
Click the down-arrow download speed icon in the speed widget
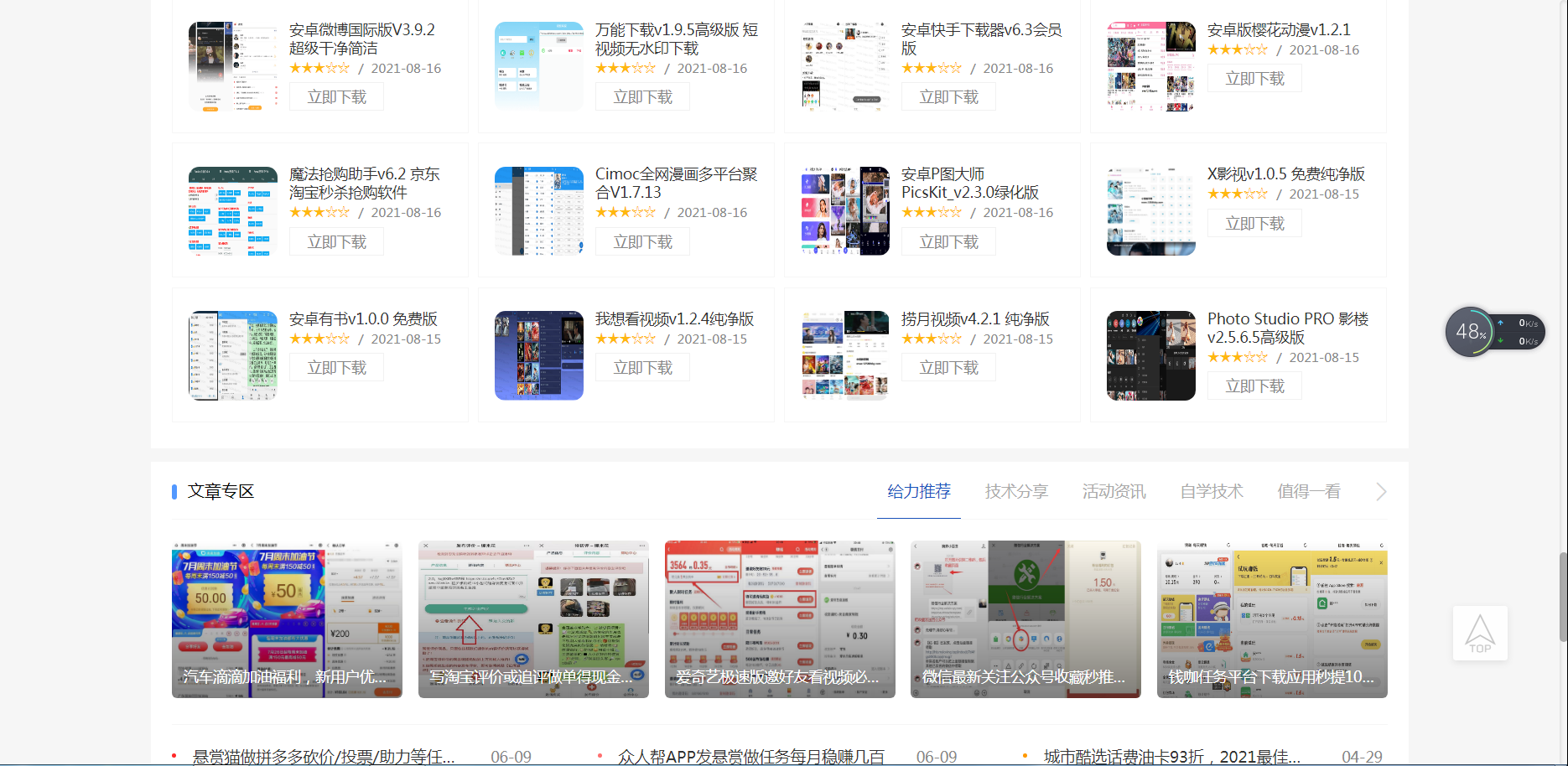[x=1499, y=341]
